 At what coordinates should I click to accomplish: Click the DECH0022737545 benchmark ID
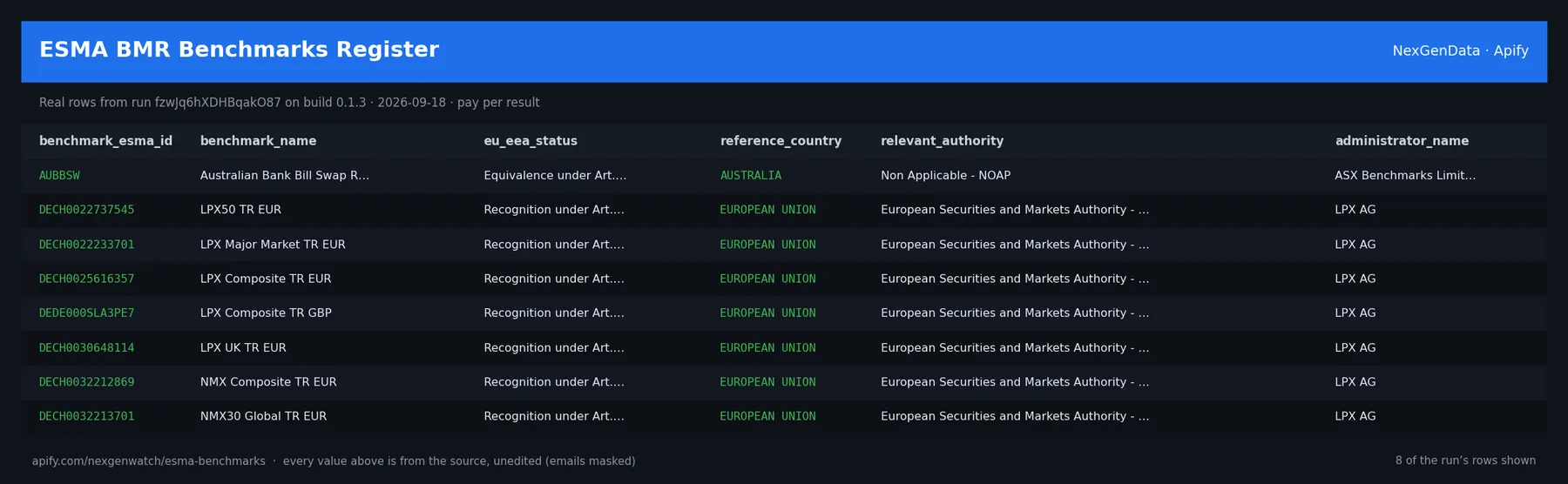pos(86,210)
